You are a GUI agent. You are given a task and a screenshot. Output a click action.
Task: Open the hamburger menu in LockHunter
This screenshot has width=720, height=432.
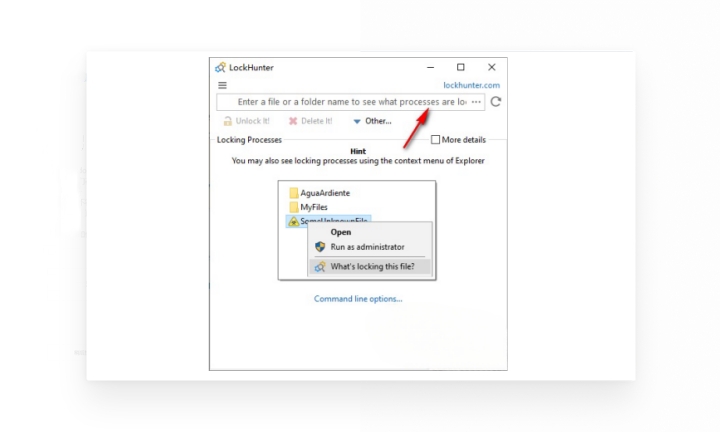tap(222, 85)
